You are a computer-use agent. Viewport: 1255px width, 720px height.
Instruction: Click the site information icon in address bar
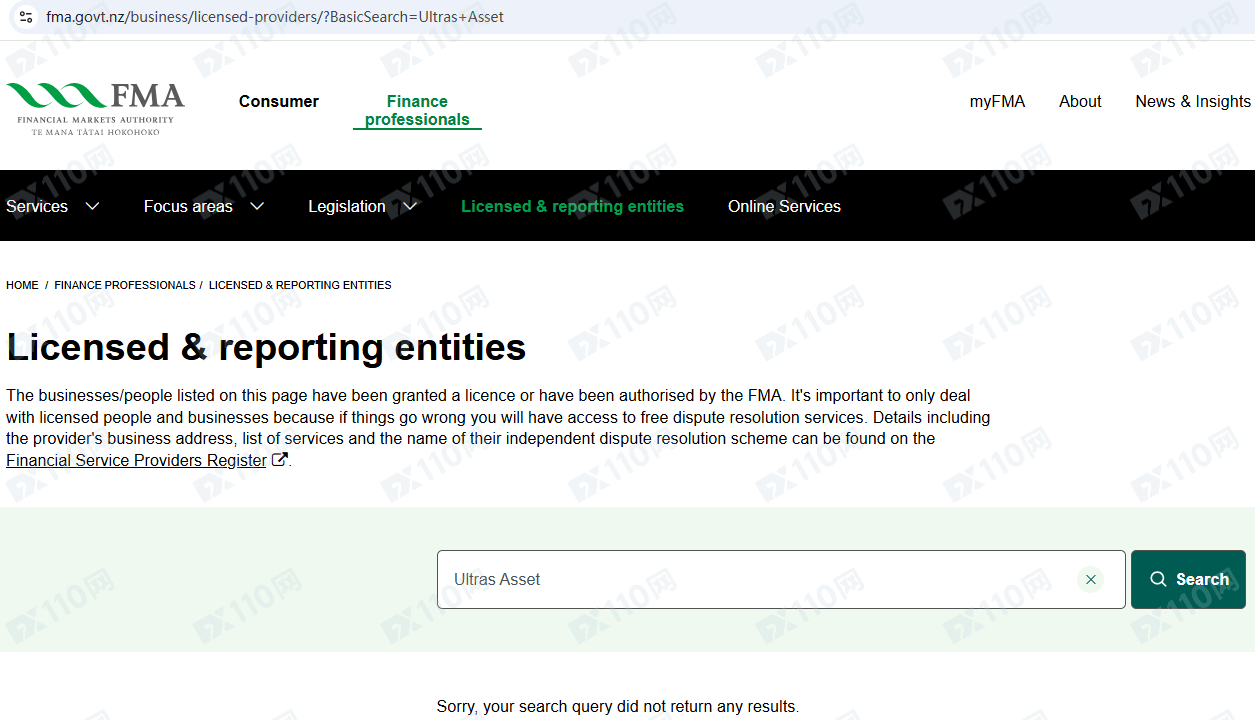pos(26,17)
